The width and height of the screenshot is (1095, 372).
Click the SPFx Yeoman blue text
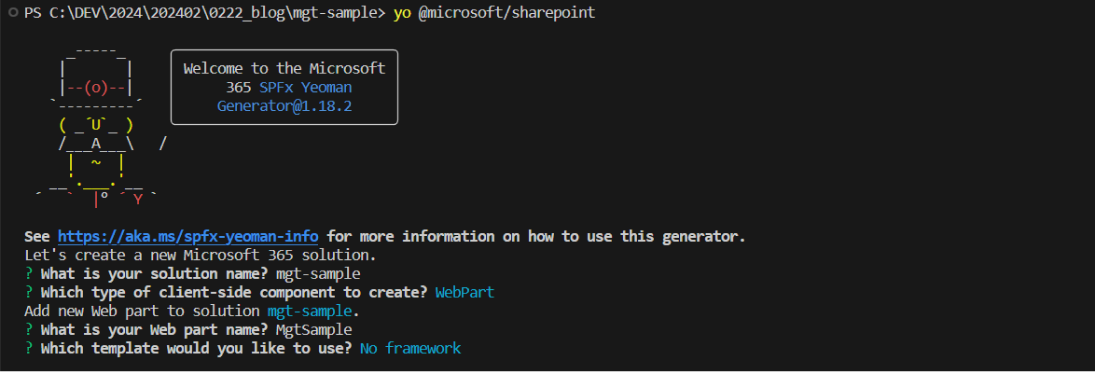pos(305,87)
